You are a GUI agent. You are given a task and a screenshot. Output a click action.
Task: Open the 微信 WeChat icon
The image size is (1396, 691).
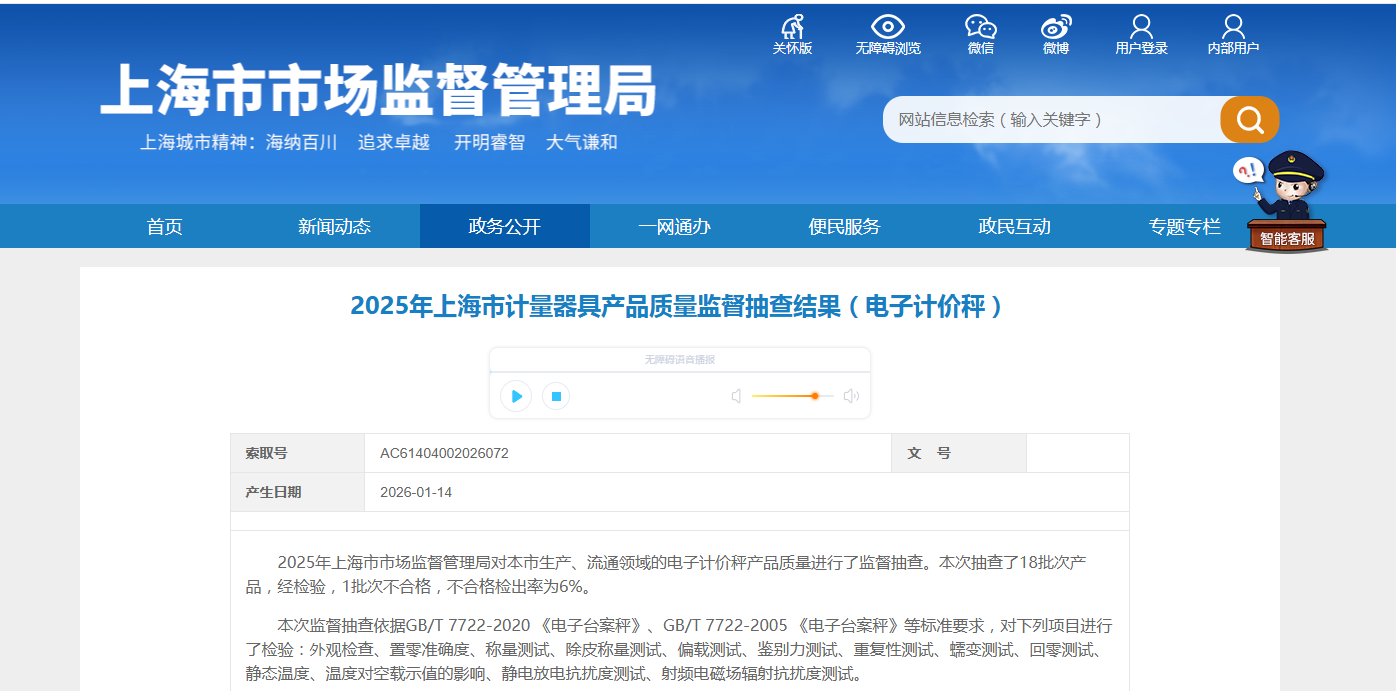[980, 34]
